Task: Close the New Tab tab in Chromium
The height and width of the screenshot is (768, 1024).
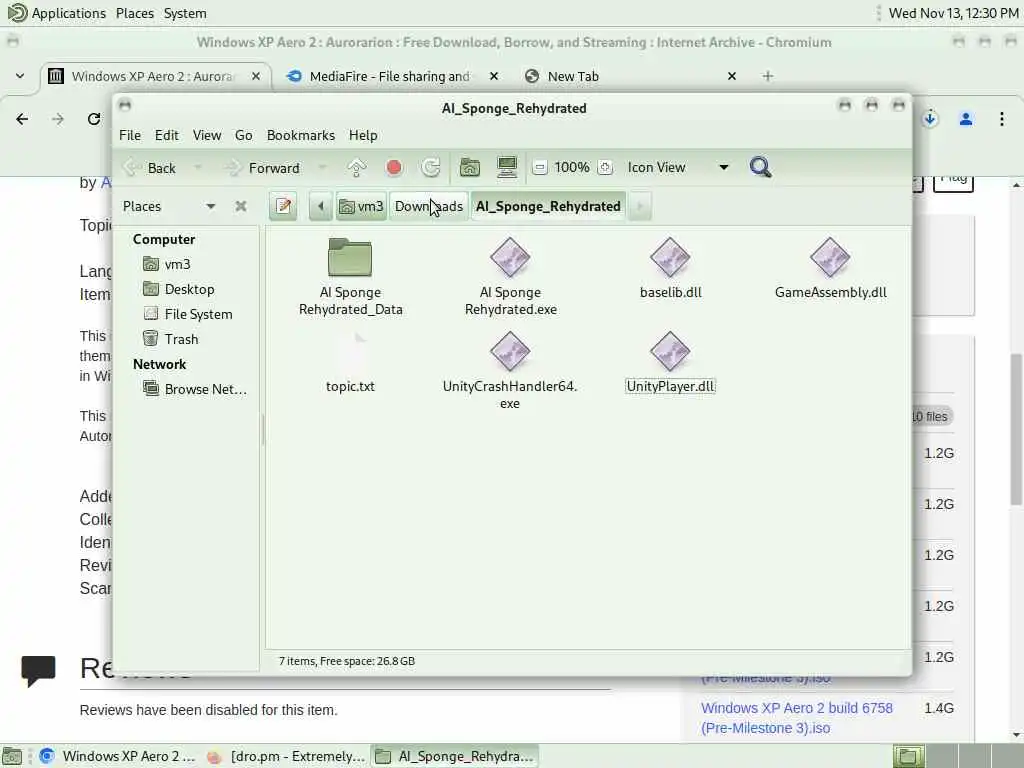Action: (732, 76)
